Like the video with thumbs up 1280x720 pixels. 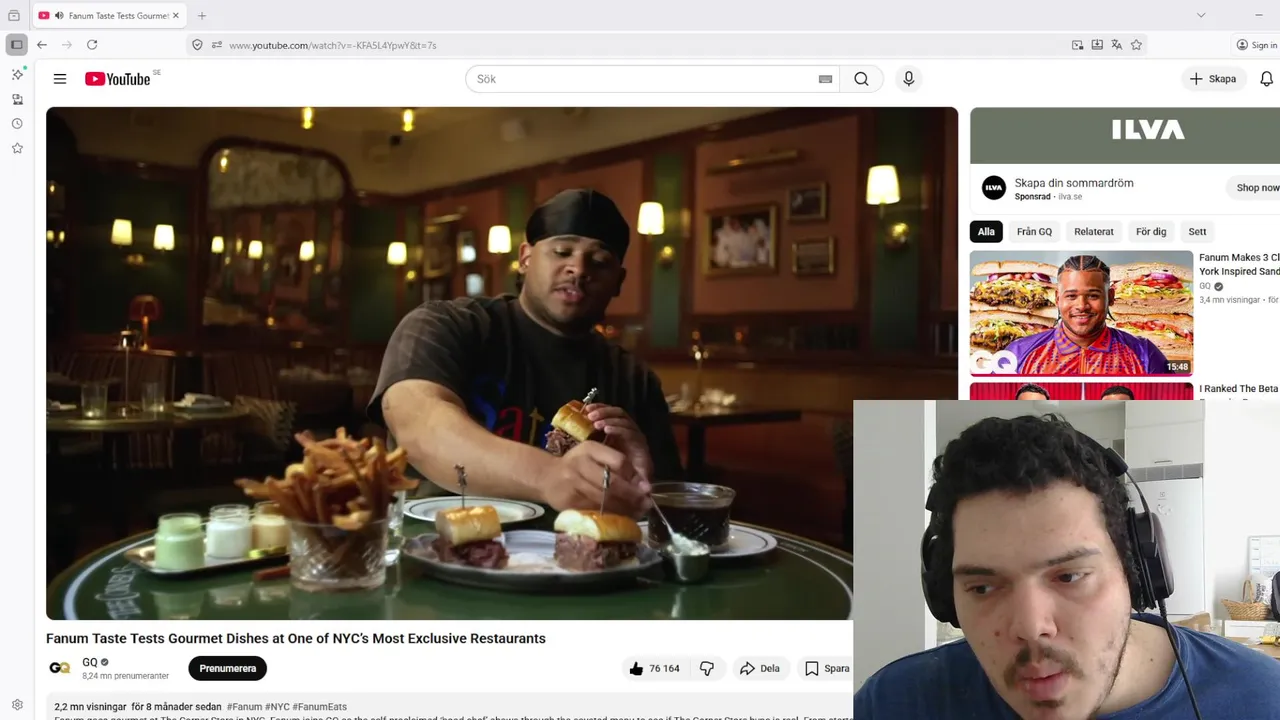tap(636, 668)
